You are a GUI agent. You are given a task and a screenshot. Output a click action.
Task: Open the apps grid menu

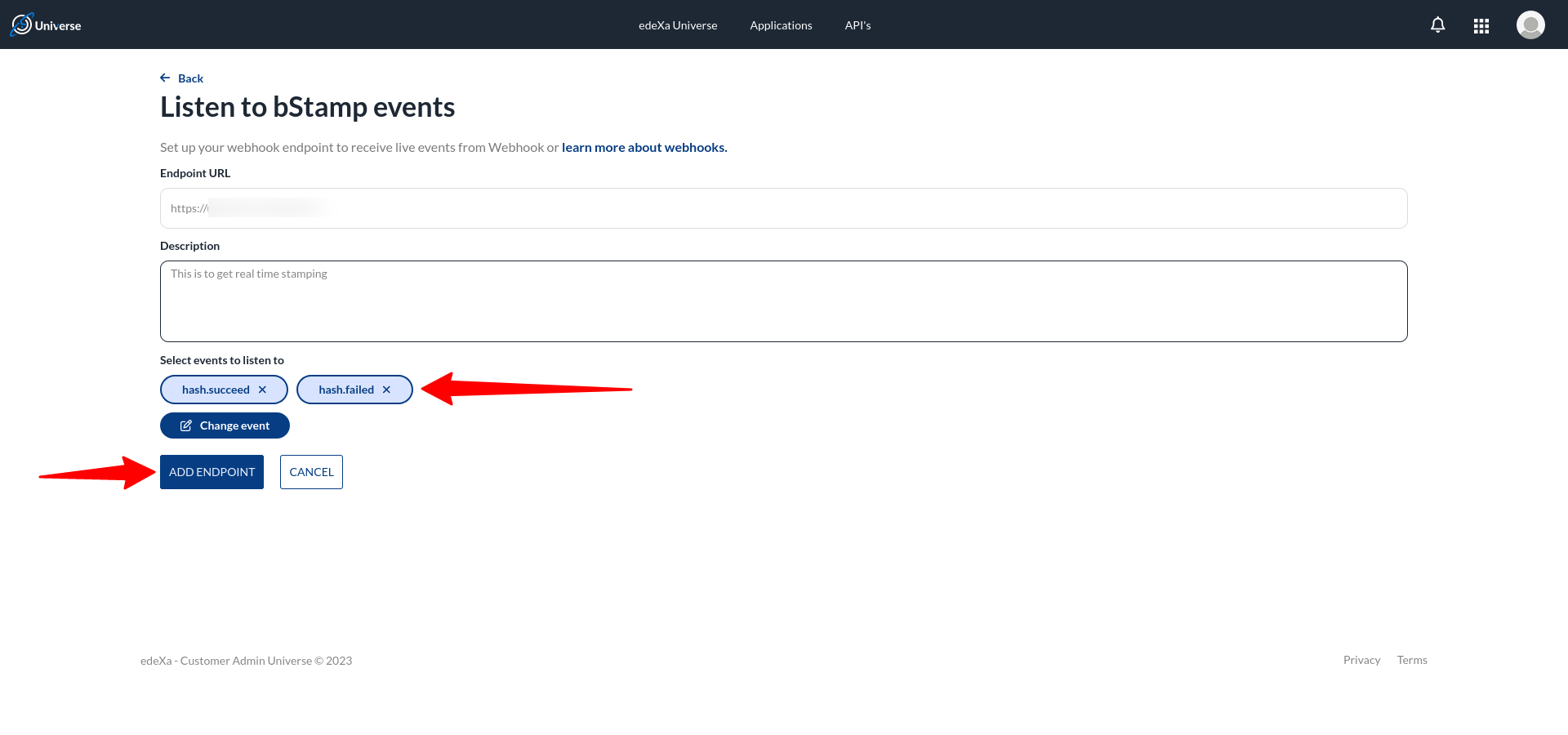[1481, 26]
